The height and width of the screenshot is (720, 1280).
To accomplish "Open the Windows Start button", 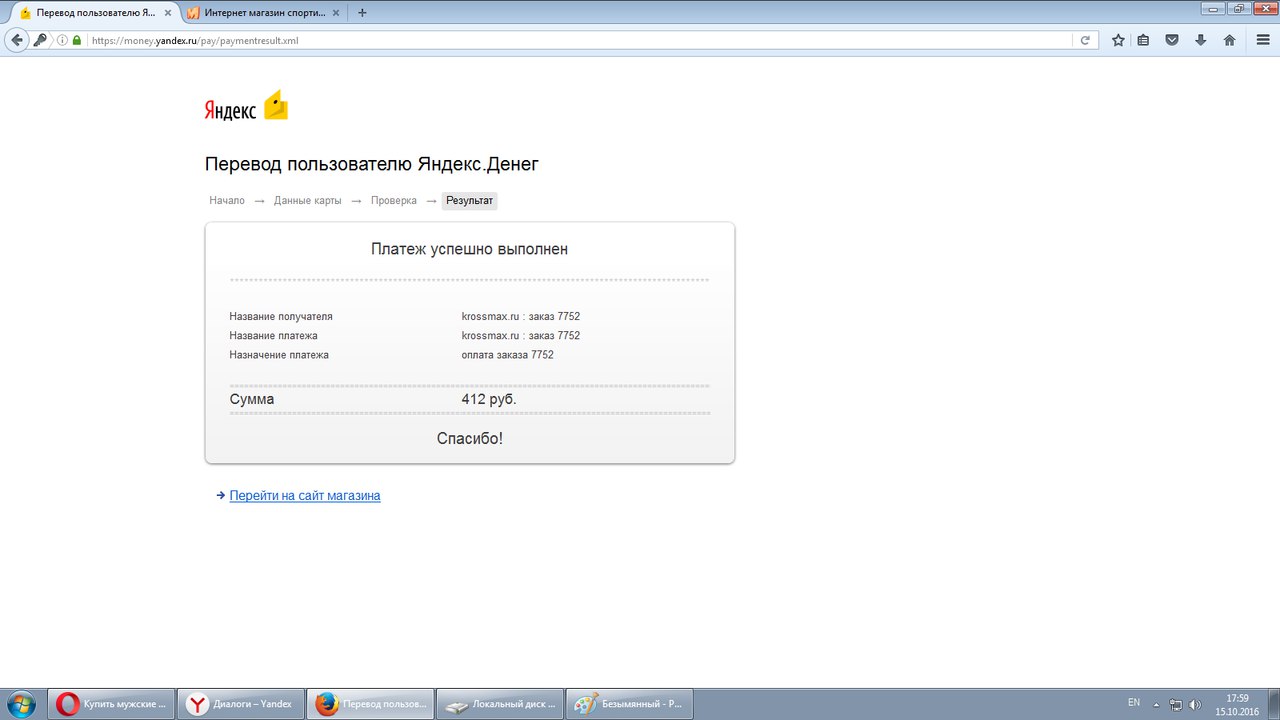I will (20, 704).
